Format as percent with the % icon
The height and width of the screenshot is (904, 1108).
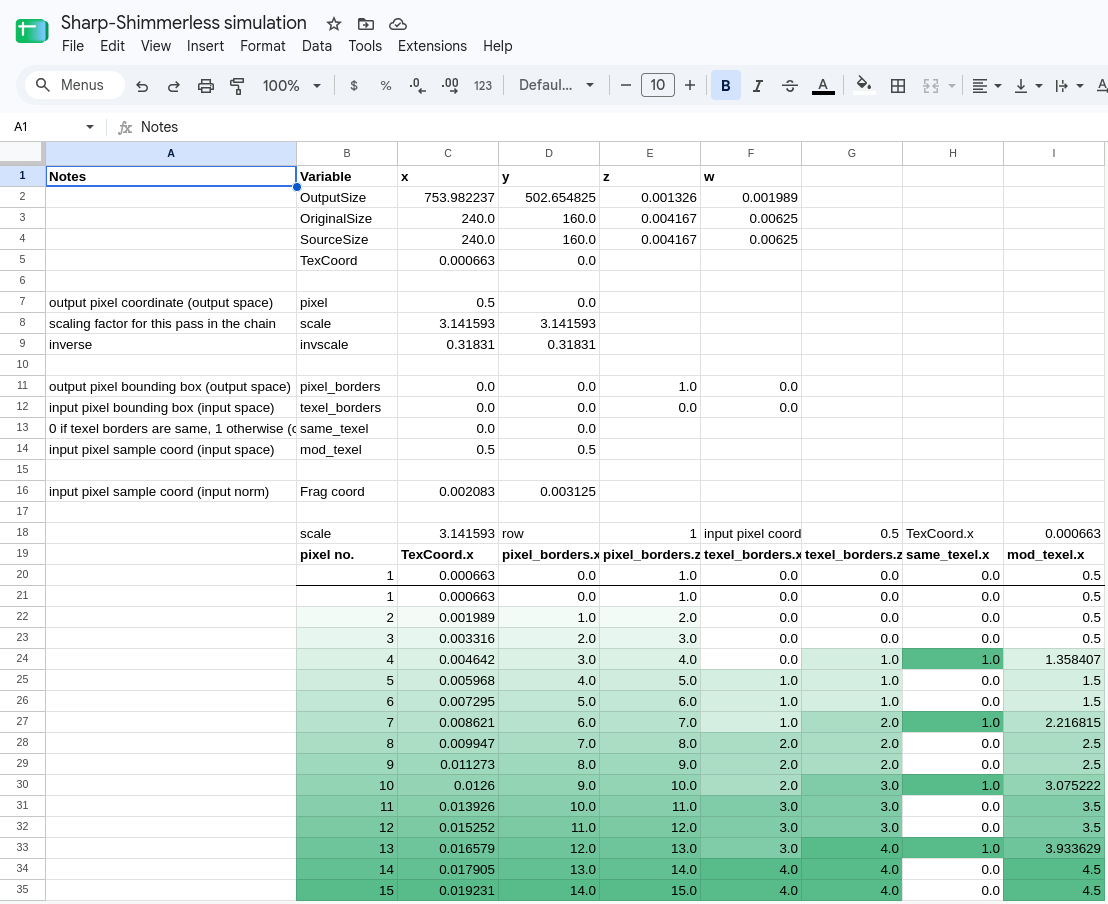click(386, 86)
